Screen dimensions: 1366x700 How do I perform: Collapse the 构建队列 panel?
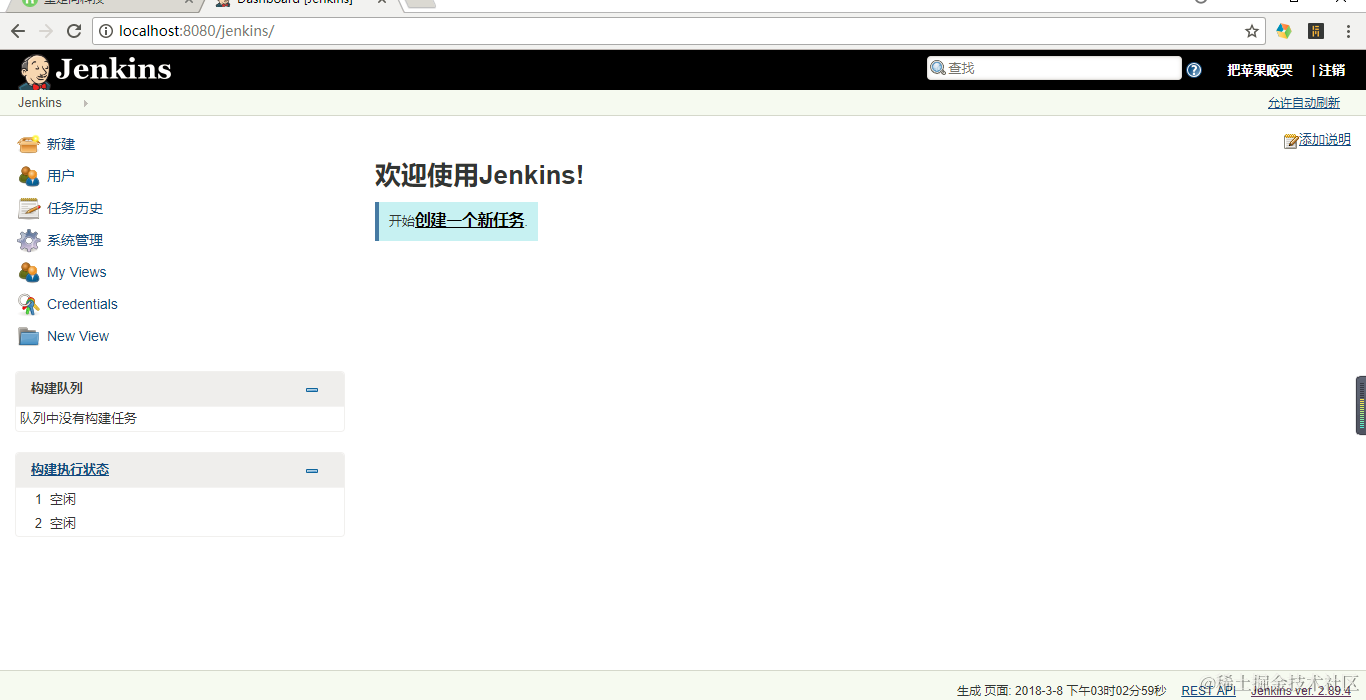[x=312, y=390]
